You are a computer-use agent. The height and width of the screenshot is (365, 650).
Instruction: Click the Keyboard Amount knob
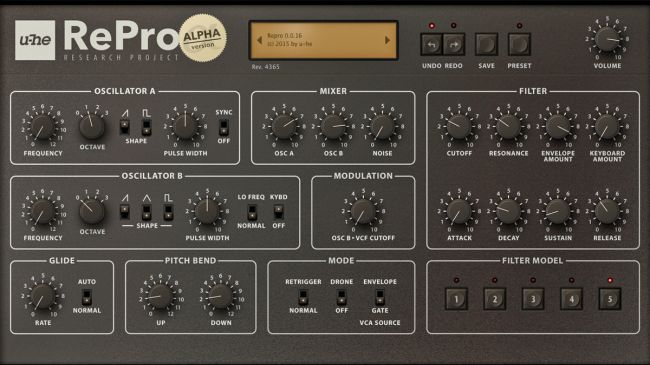coord(607,127)
